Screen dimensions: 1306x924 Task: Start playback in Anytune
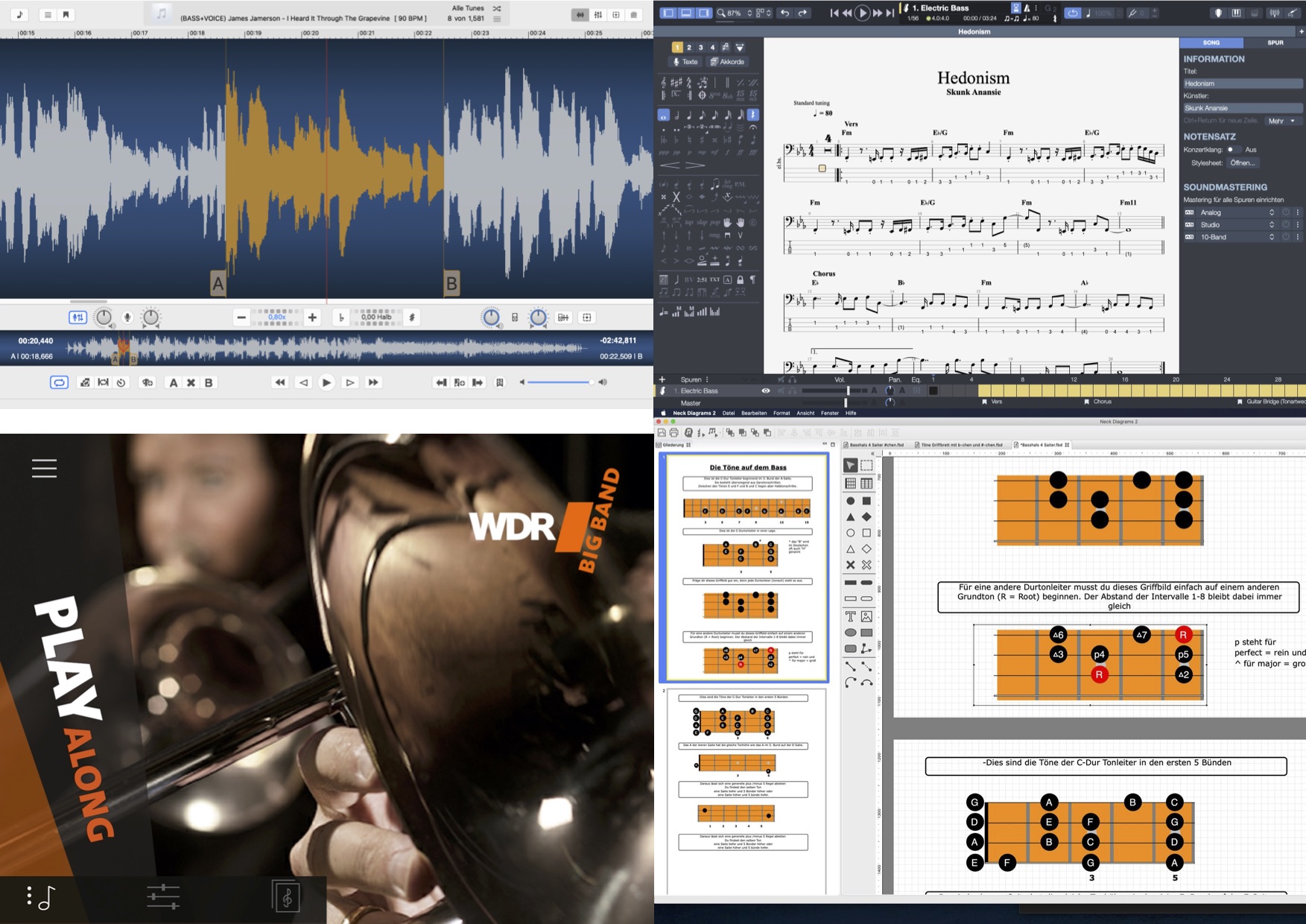(326, 382)
